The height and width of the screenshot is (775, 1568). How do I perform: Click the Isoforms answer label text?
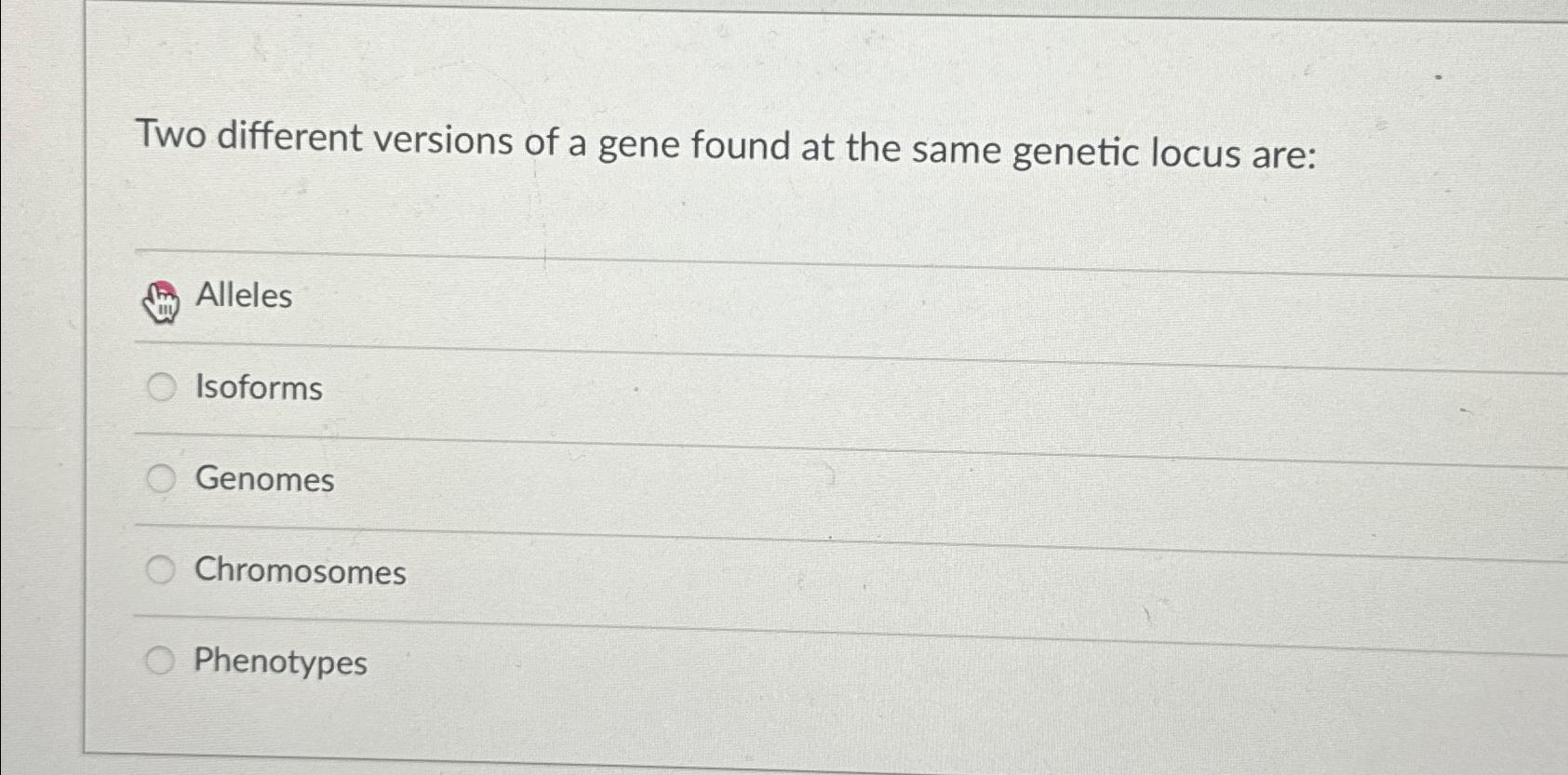tap(257, 389)
